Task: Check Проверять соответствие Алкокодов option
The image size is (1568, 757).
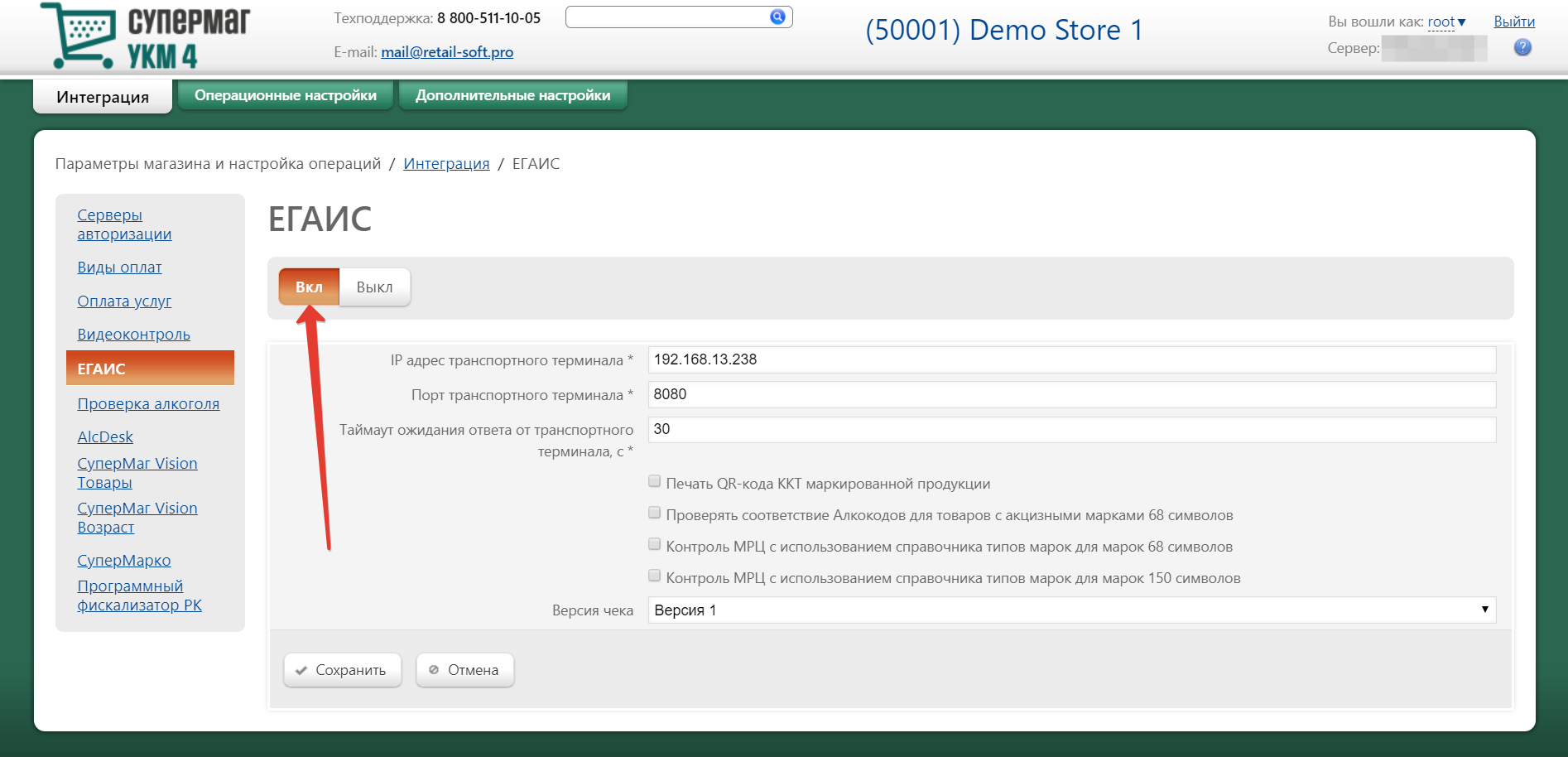Action: [654, 513]
